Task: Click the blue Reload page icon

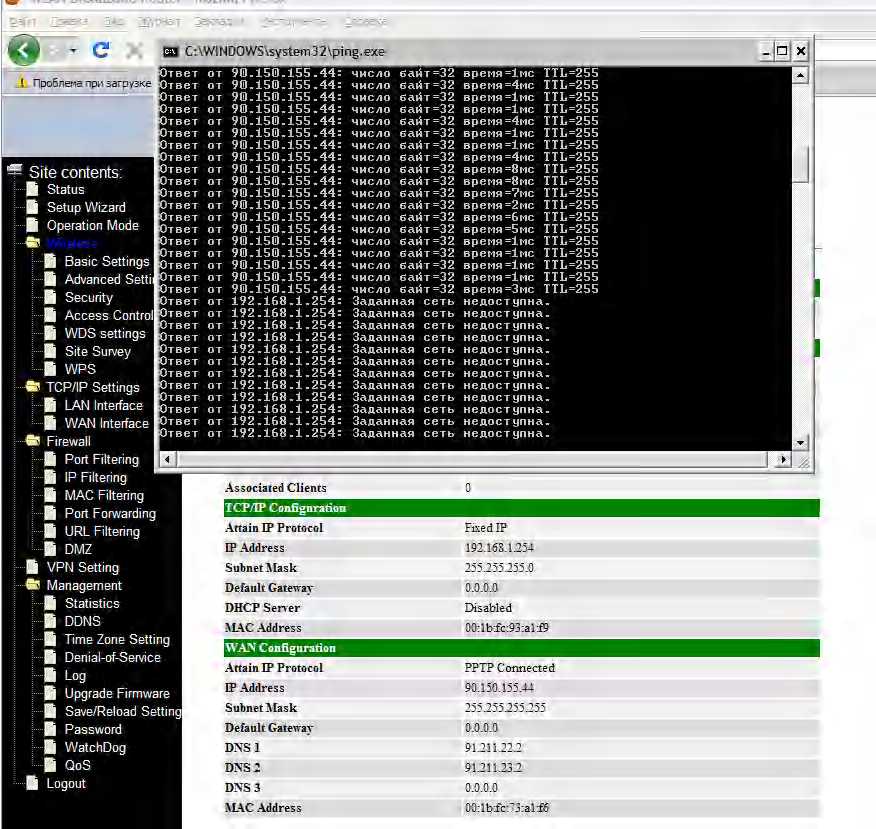Action: click(100, 50)
